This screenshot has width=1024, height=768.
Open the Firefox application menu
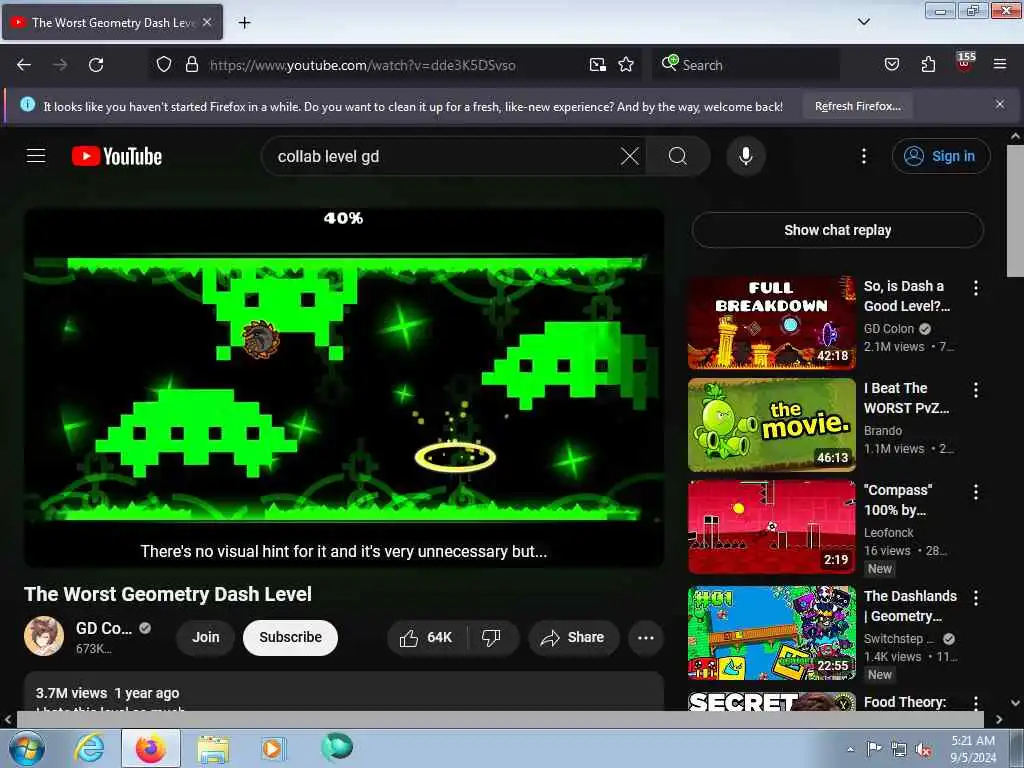(x=1000, y=64)
